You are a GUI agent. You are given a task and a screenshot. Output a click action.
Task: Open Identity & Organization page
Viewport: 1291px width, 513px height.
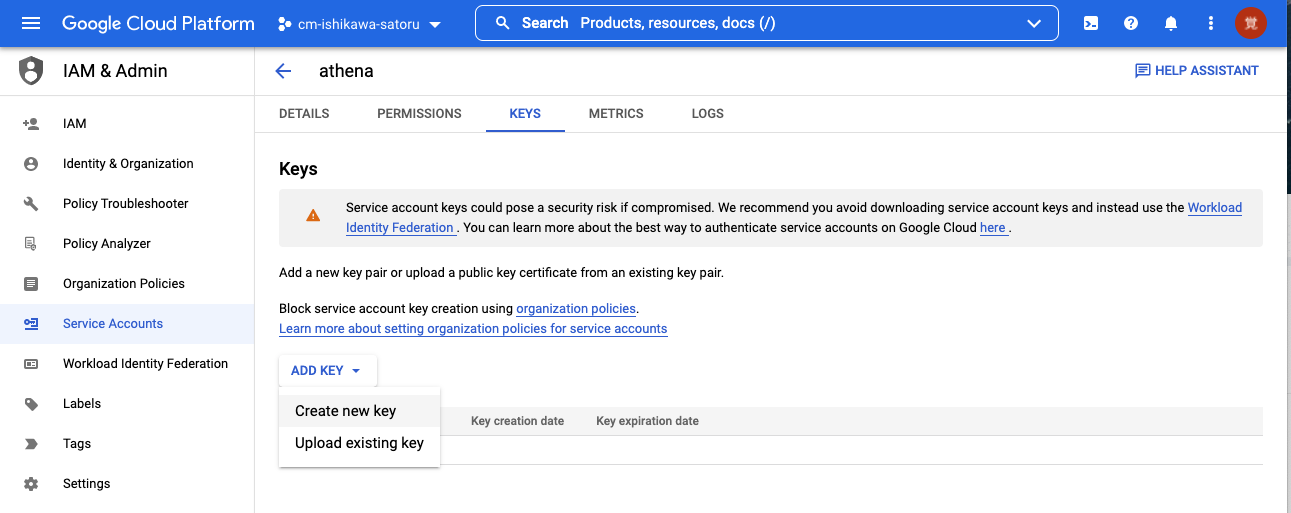click(128, 164)
